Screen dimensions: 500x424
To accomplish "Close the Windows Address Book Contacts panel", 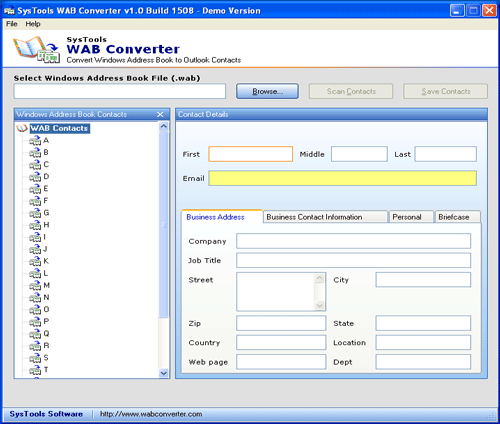I will pos(160,115).
